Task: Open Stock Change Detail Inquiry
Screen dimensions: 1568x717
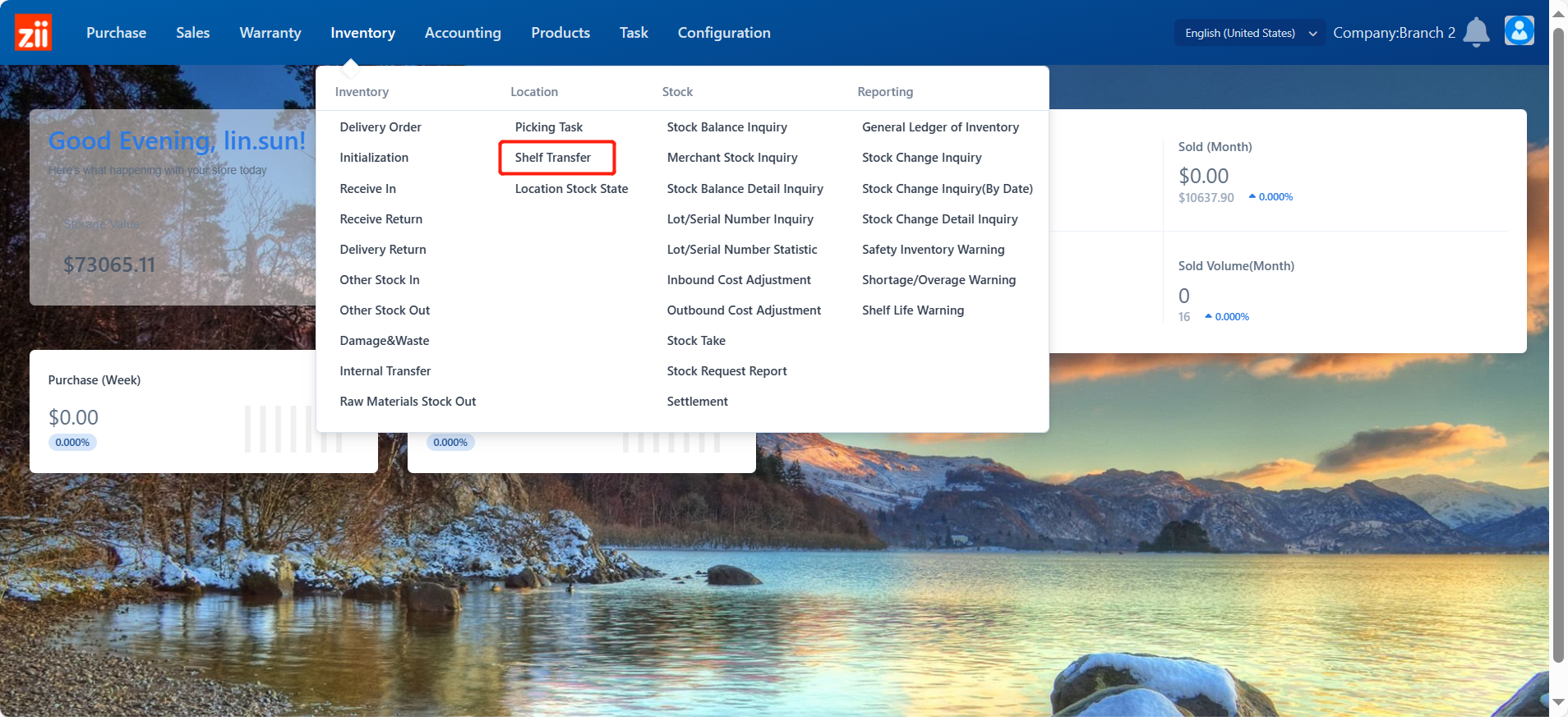Action: pos(940,219)
